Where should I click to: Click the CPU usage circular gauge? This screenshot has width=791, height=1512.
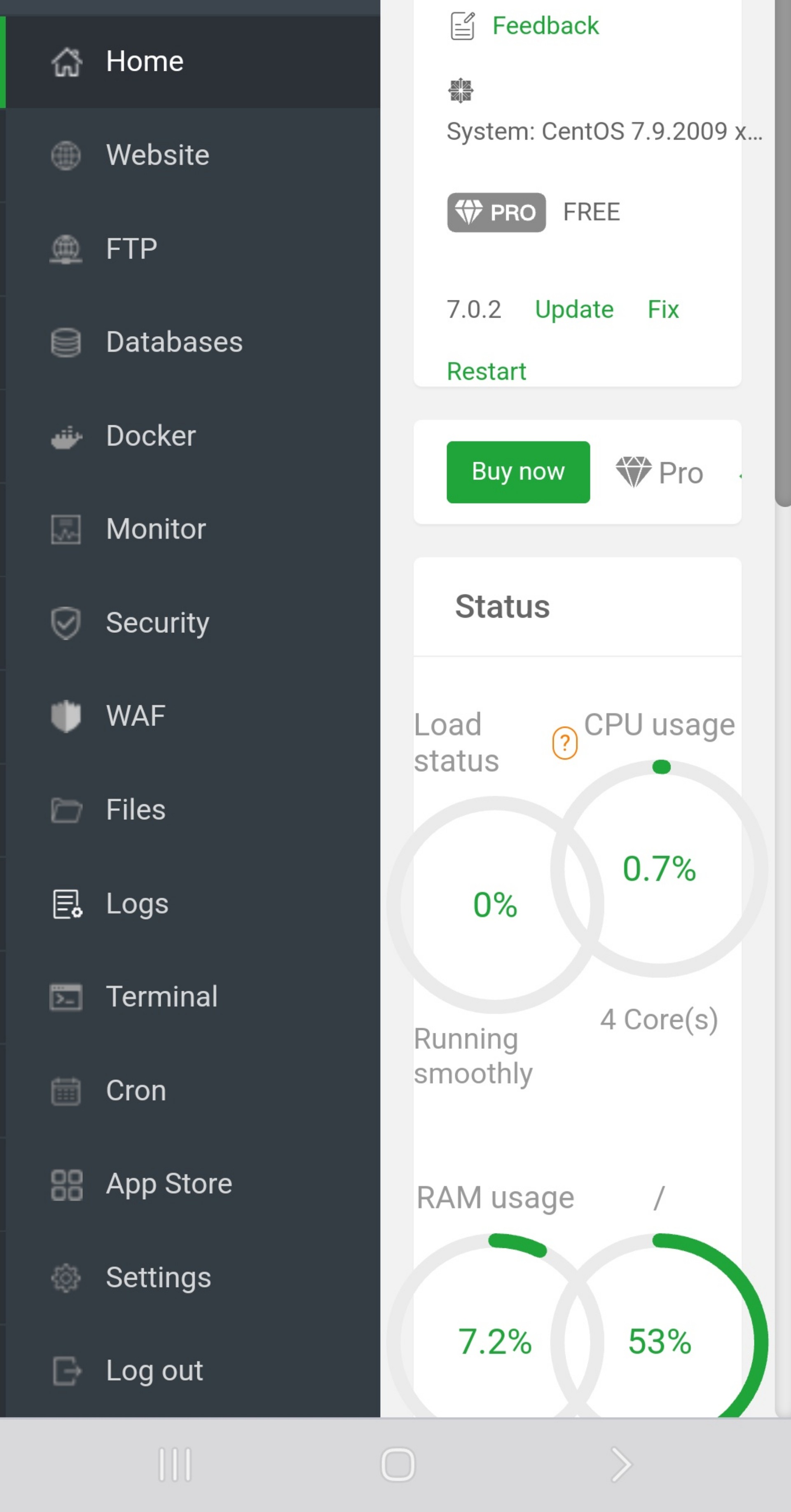(x=660, y=869)
